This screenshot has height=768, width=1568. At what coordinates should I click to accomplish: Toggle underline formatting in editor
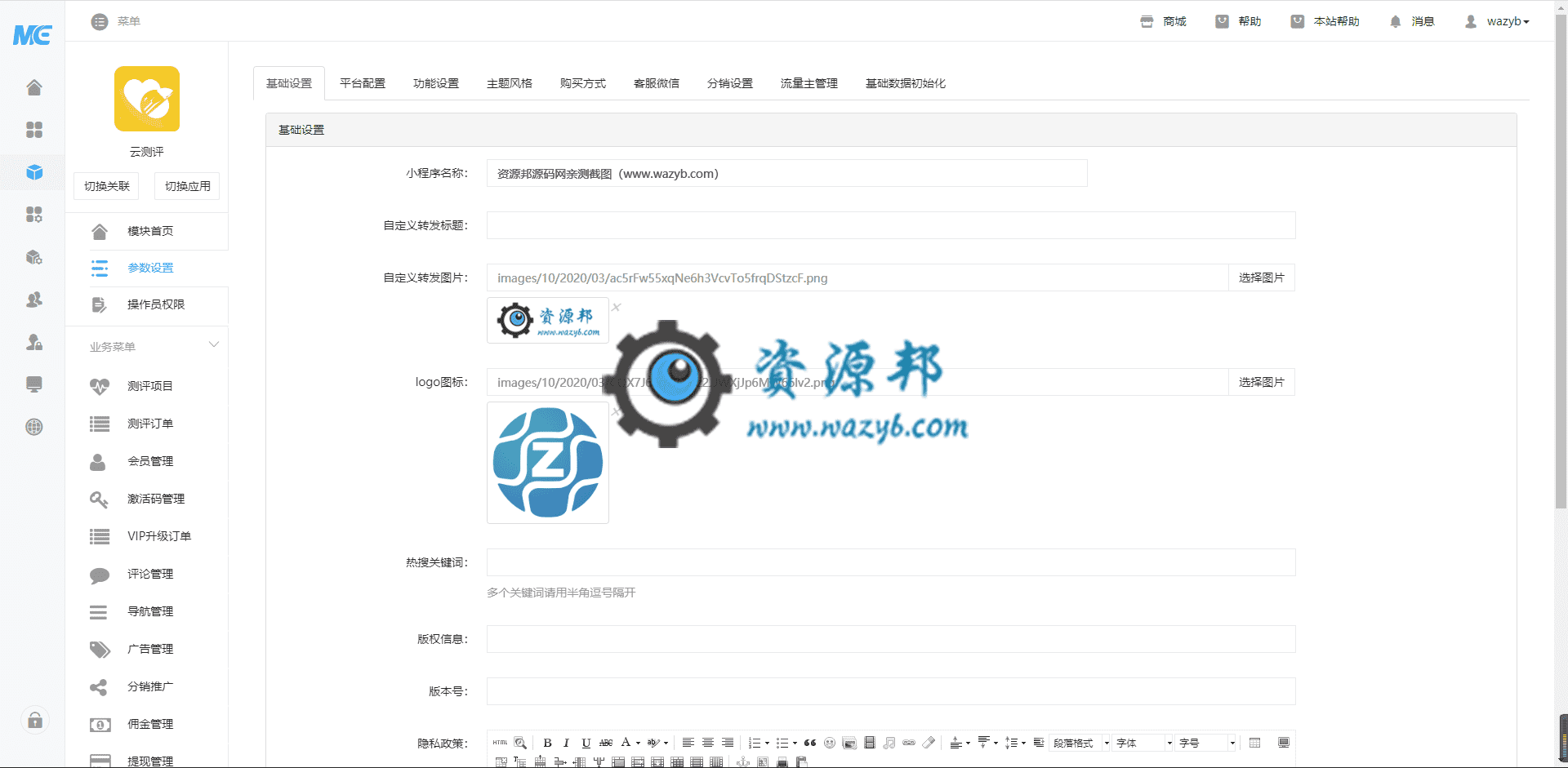click(586, 743)
